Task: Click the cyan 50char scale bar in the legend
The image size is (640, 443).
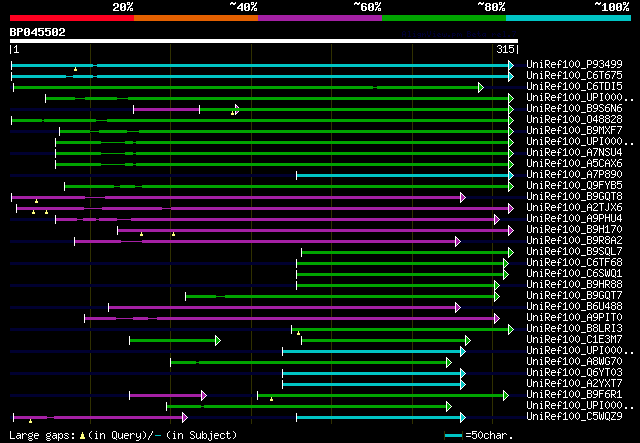Action: [x=453, y=436]
